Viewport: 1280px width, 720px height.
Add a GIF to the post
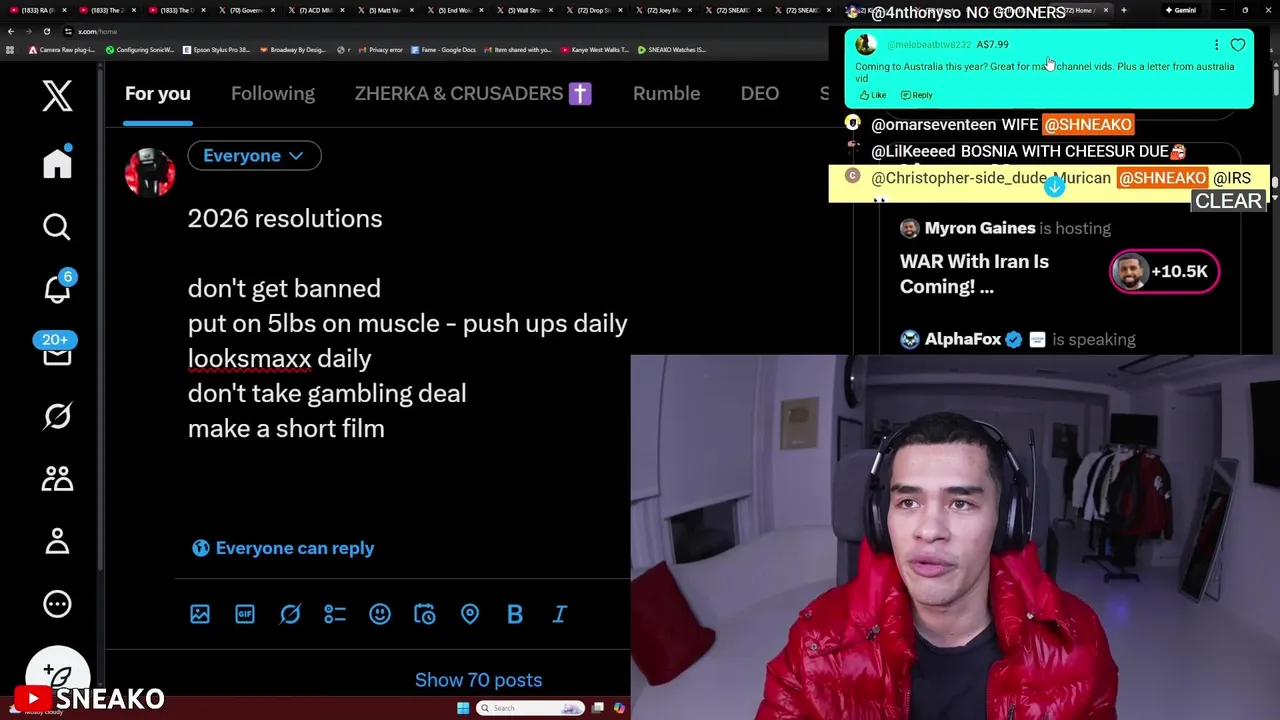[245, 614]
